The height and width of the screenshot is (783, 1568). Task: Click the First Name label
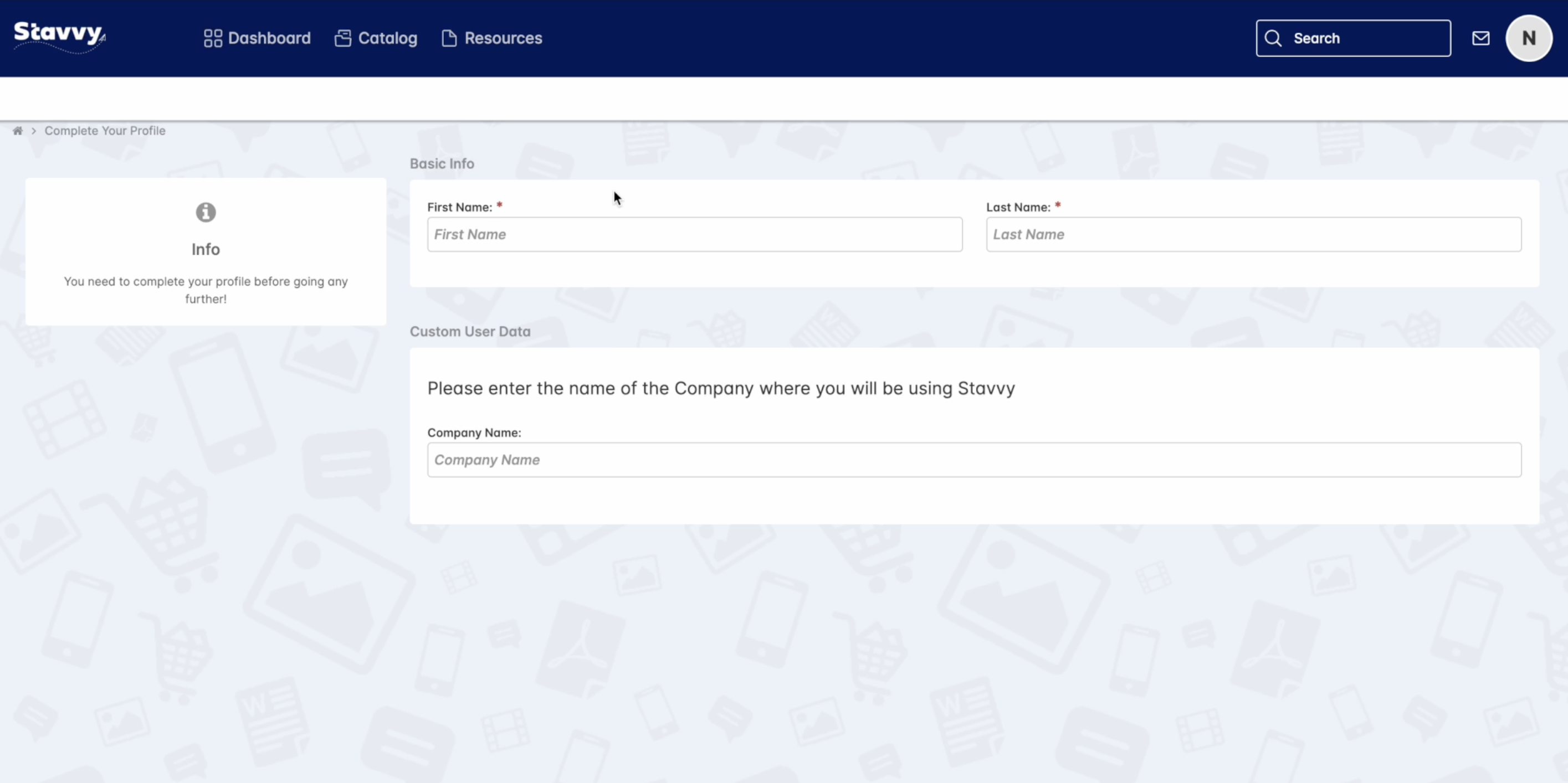click(x=459, y=208)
